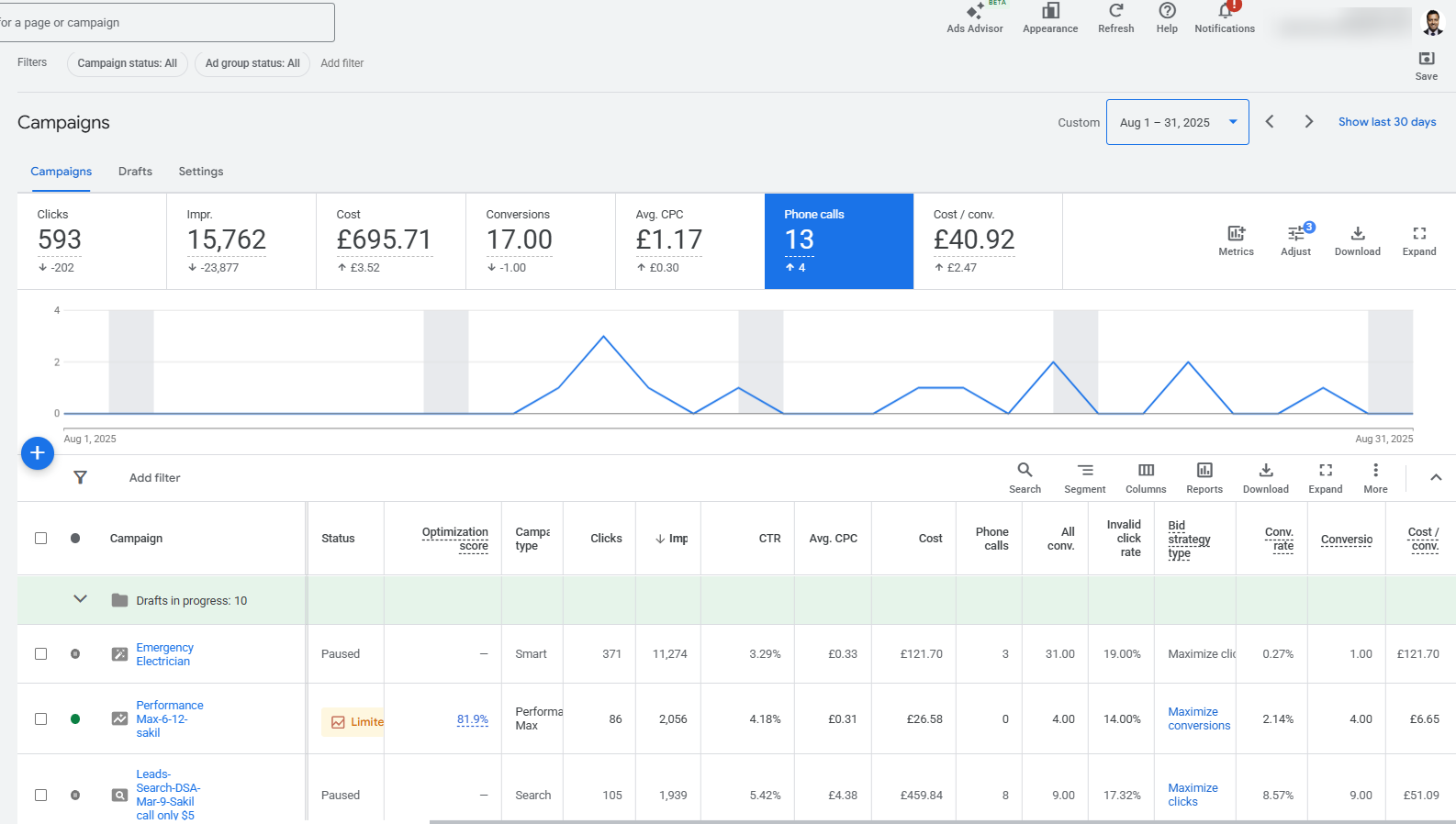Open the More options menu

[x=1375, y=470]
